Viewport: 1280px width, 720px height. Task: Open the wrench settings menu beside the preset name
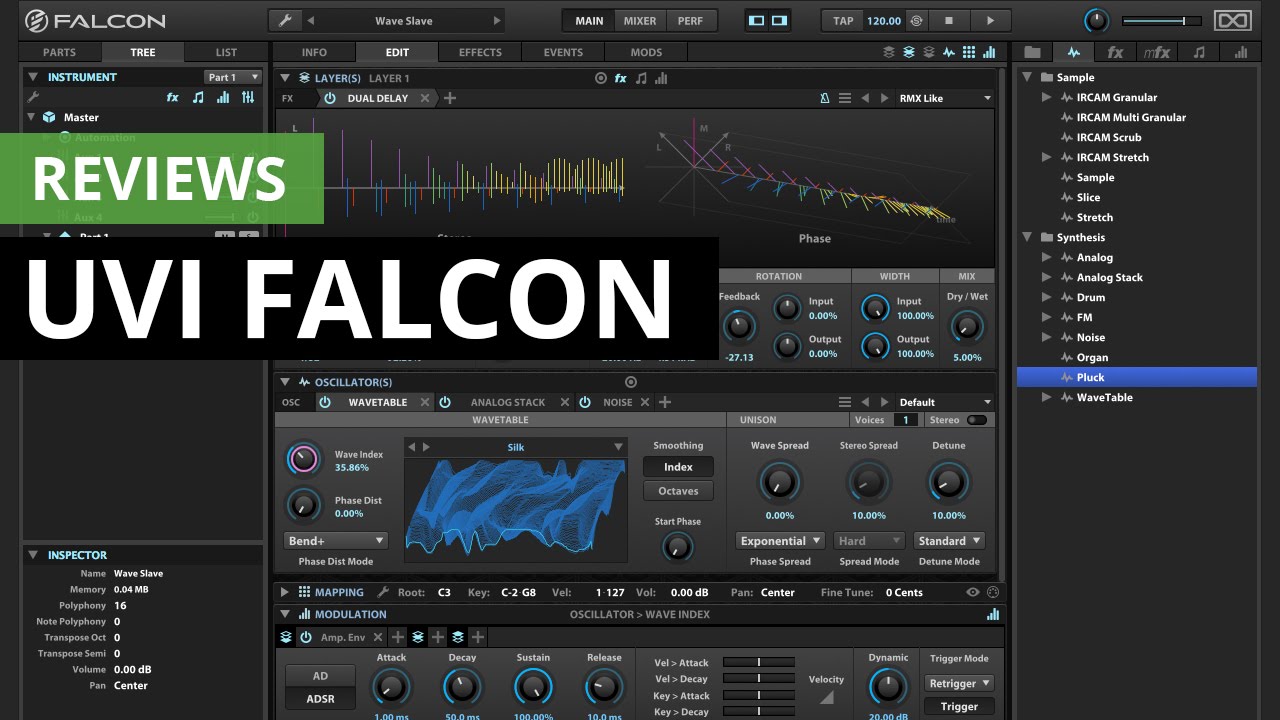pyautogui.click(x=284, y=20)
